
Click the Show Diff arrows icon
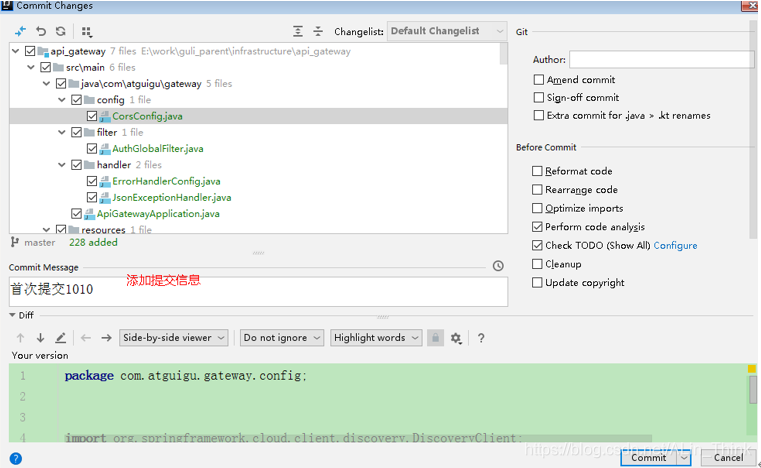[x=20, y=32]
